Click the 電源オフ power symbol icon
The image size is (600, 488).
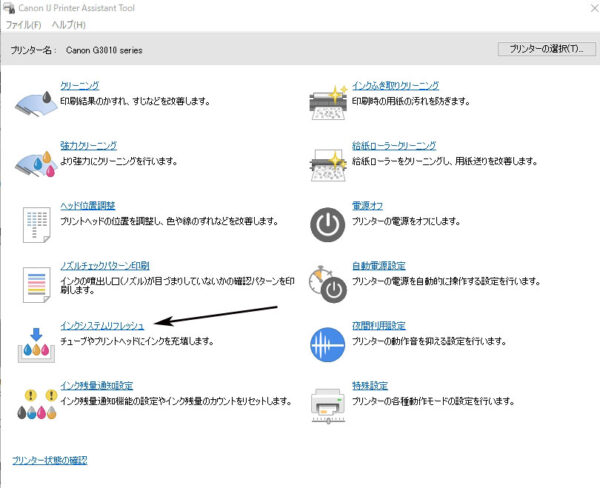[x=328, y=225]
